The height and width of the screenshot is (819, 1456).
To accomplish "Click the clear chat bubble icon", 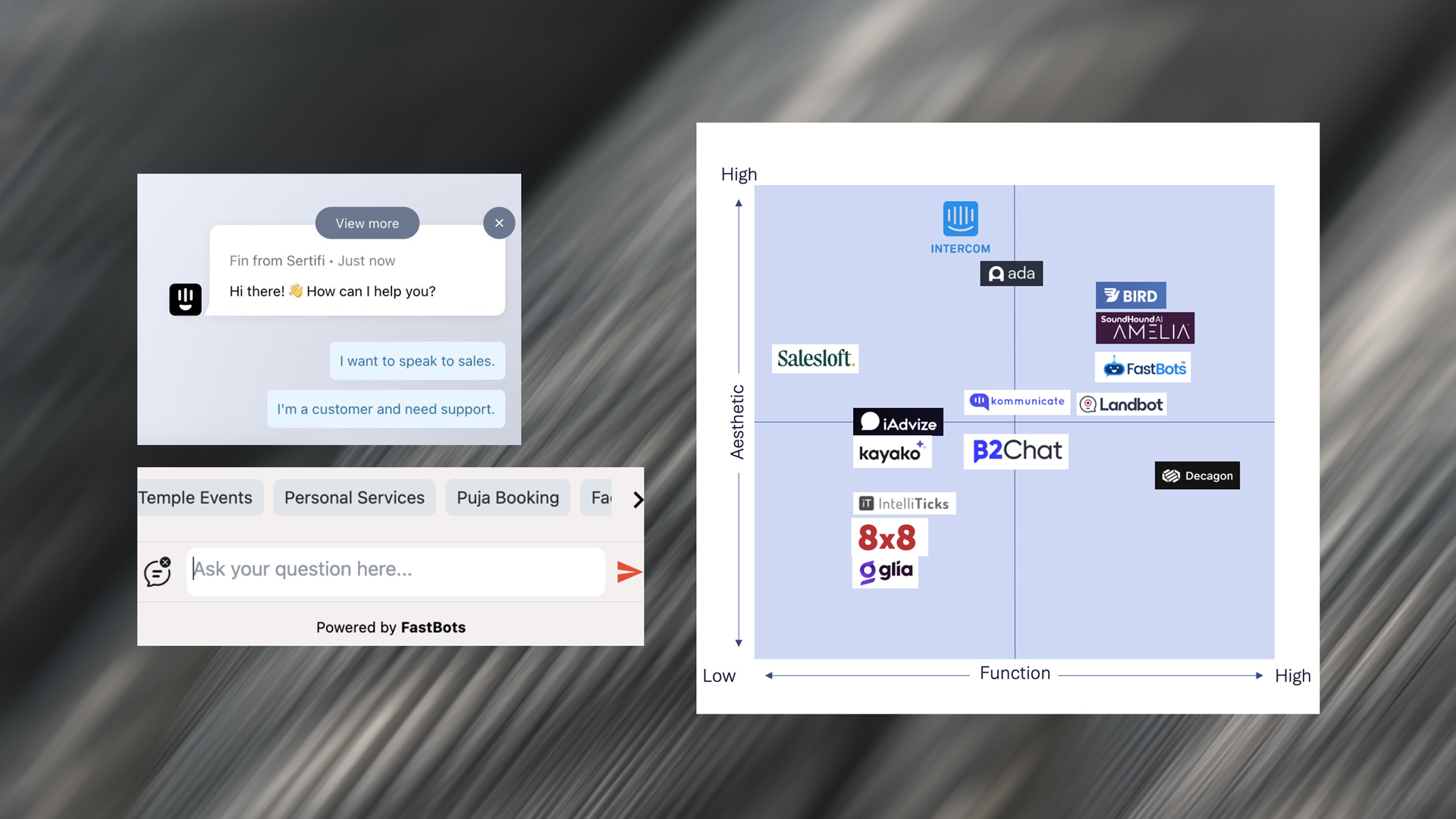I will point(158,572).
